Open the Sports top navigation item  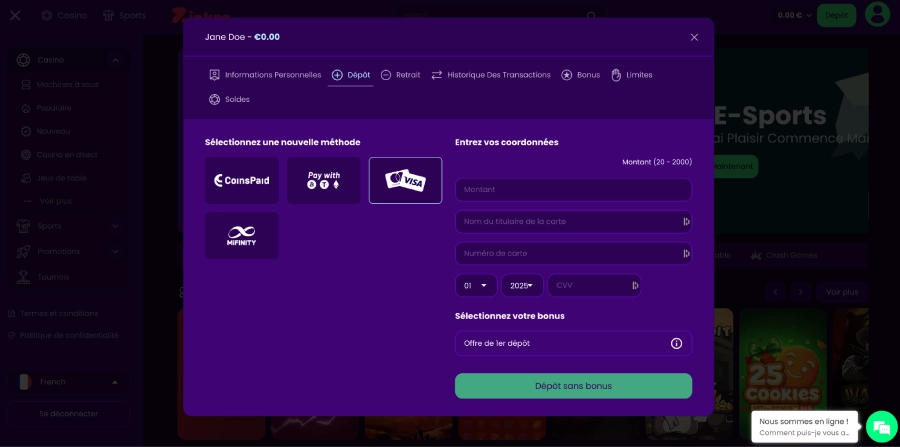click(124, 15)
